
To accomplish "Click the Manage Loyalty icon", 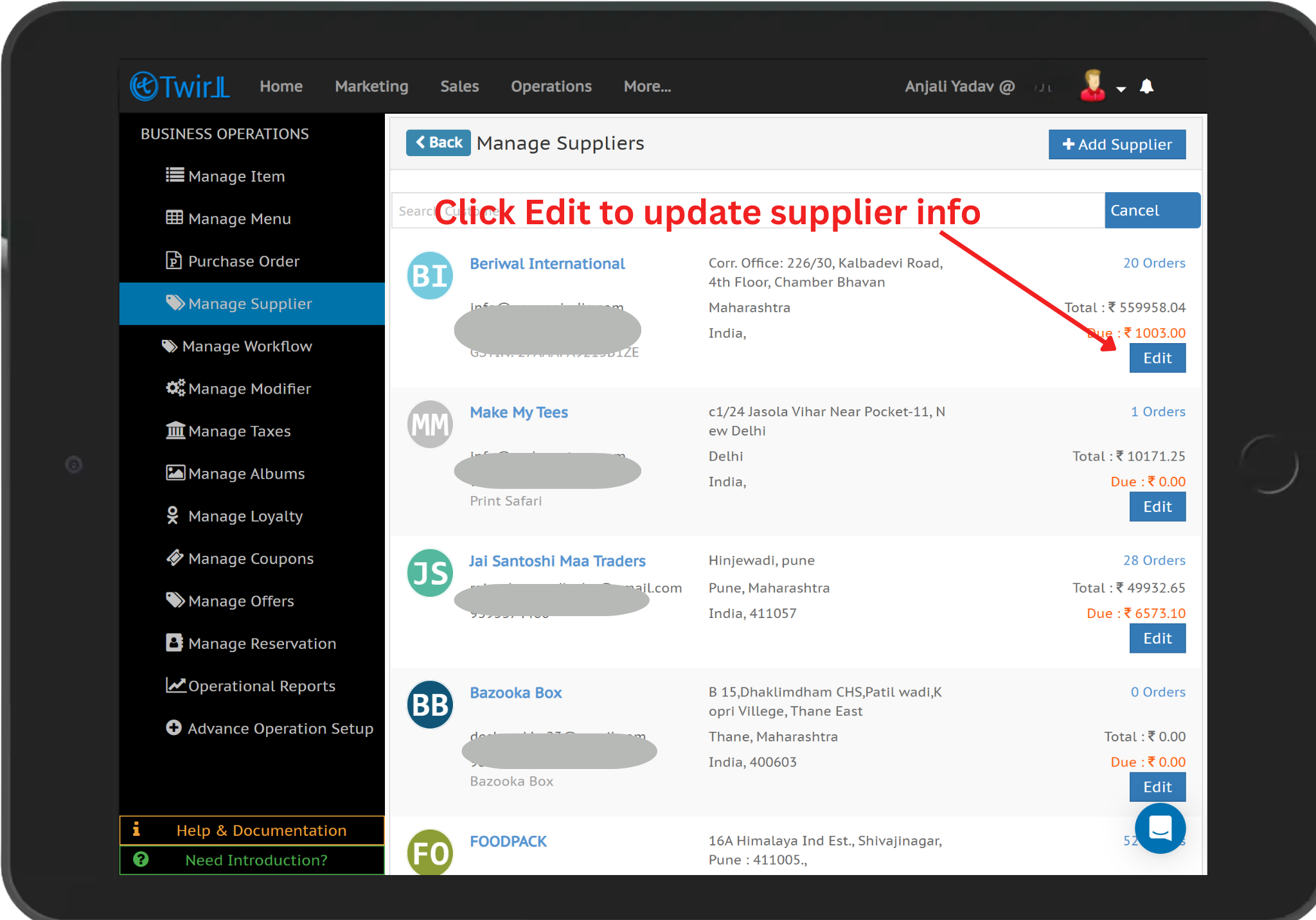I will click(173, 515).
